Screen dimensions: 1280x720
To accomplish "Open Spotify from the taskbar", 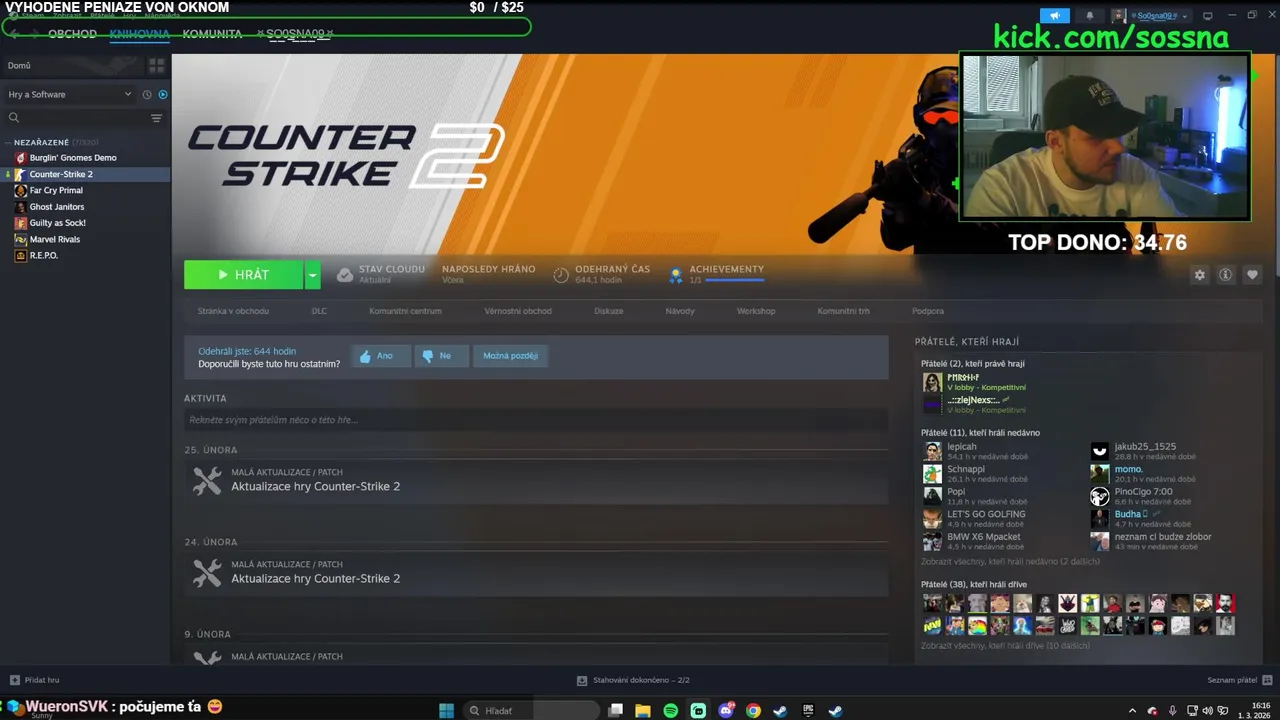I will (x=671, y=711).
